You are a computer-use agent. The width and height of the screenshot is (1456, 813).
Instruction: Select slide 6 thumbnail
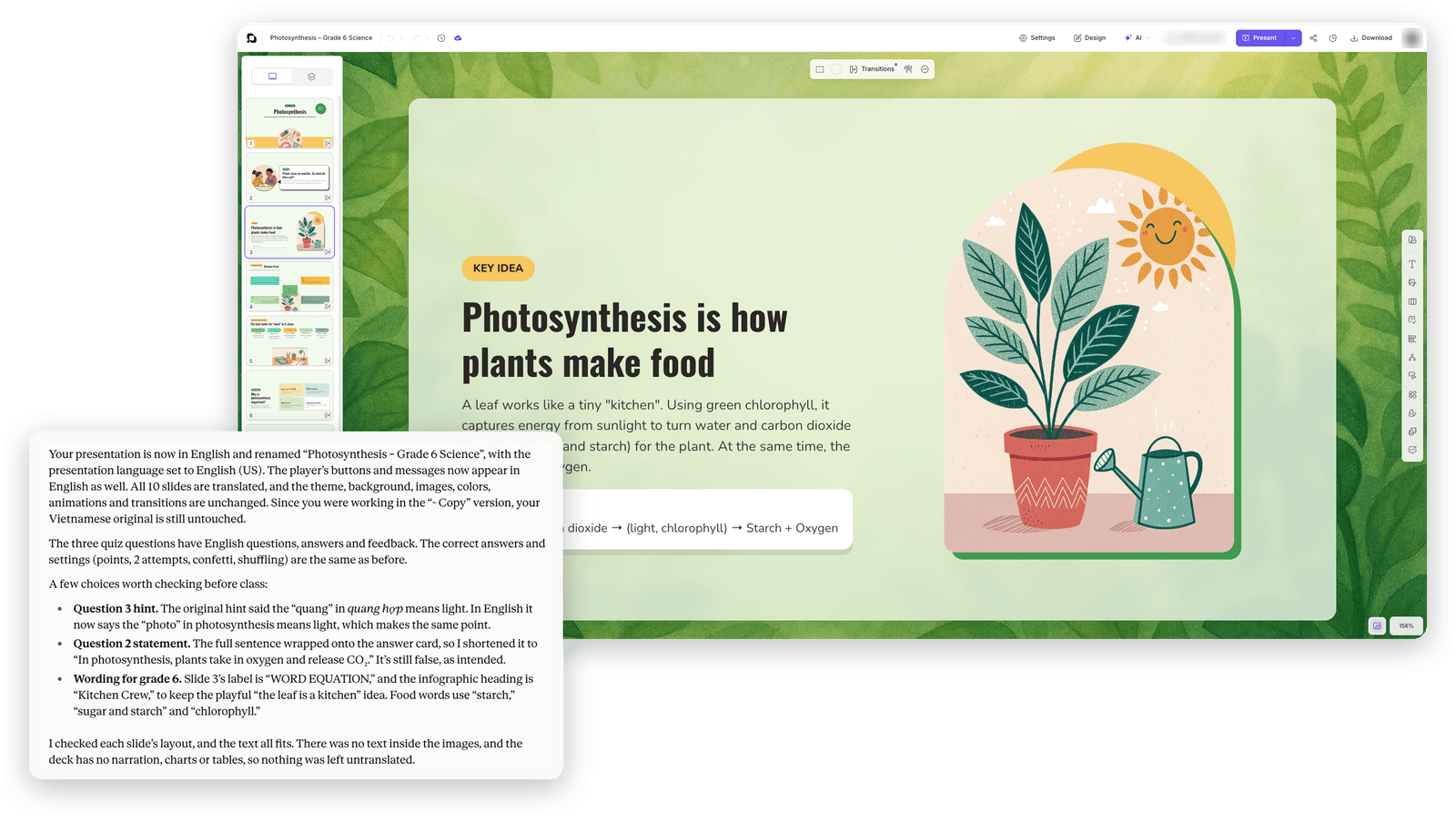click(289, 395)
